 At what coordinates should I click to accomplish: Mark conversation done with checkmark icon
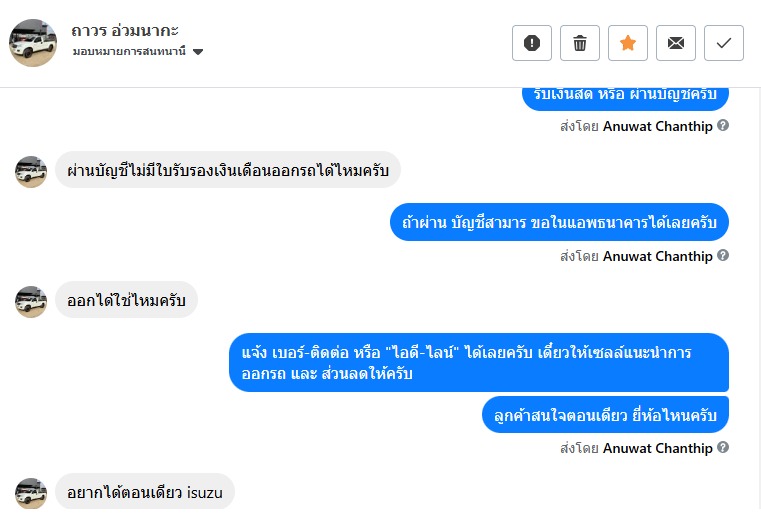(x=724, y=43)
